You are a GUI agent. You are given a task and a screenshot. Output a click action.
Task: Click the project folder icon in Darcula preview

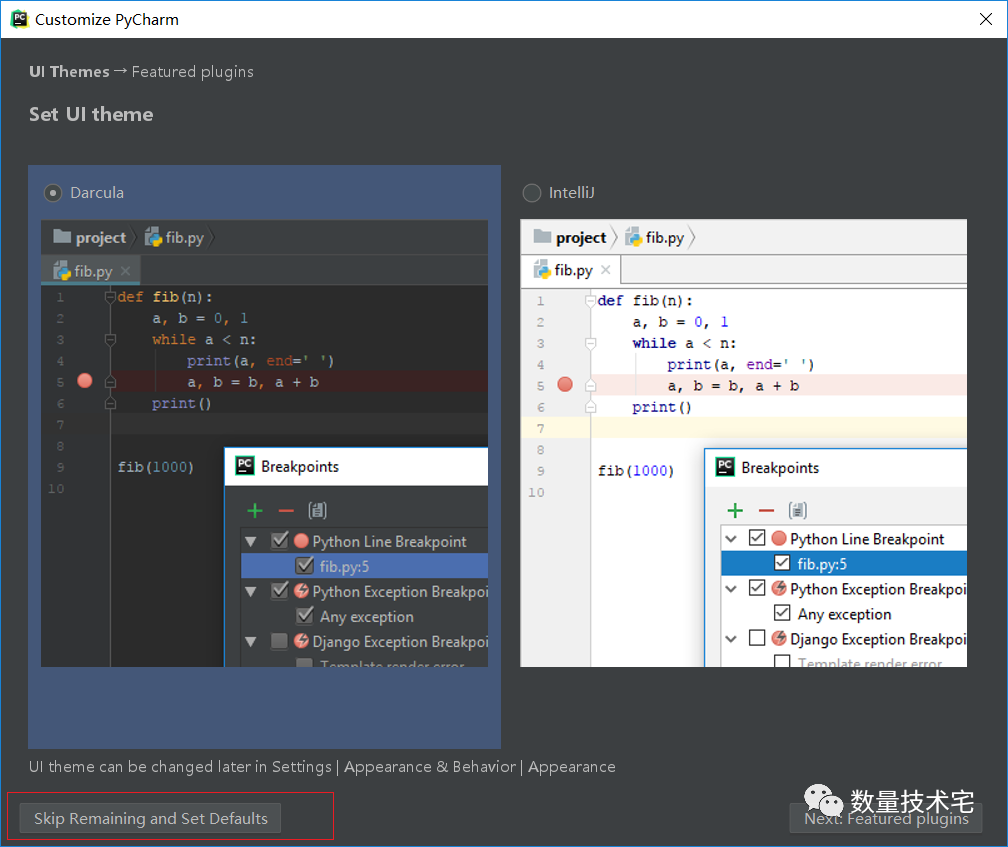(x=63, y=237)
